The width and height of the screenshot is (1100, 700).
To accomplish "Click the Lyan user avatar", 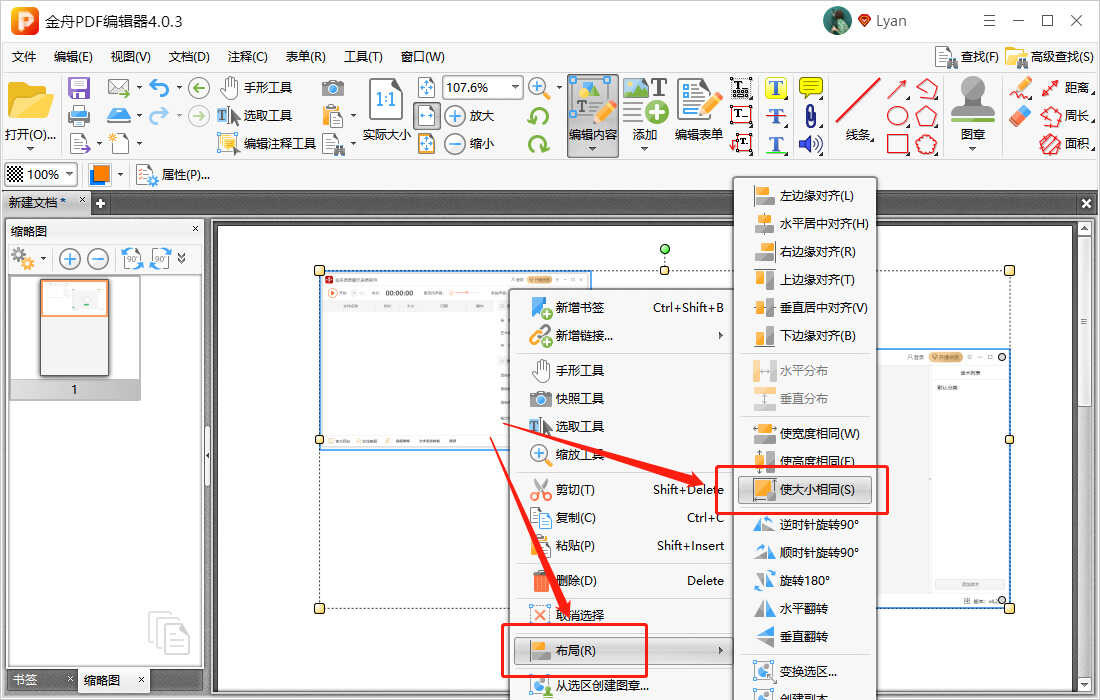I will pos(837,21).
